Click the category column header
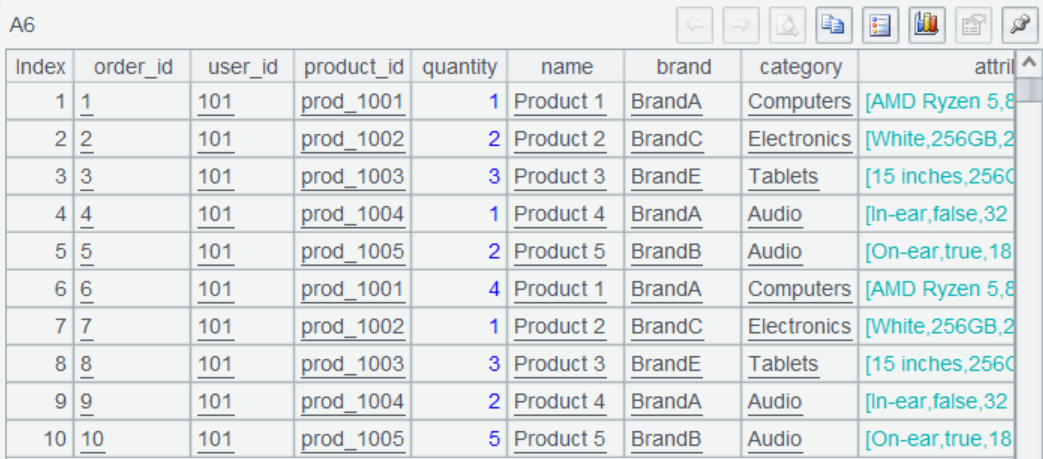This screenshot has height=459, width=1043. tap(800, 67)
